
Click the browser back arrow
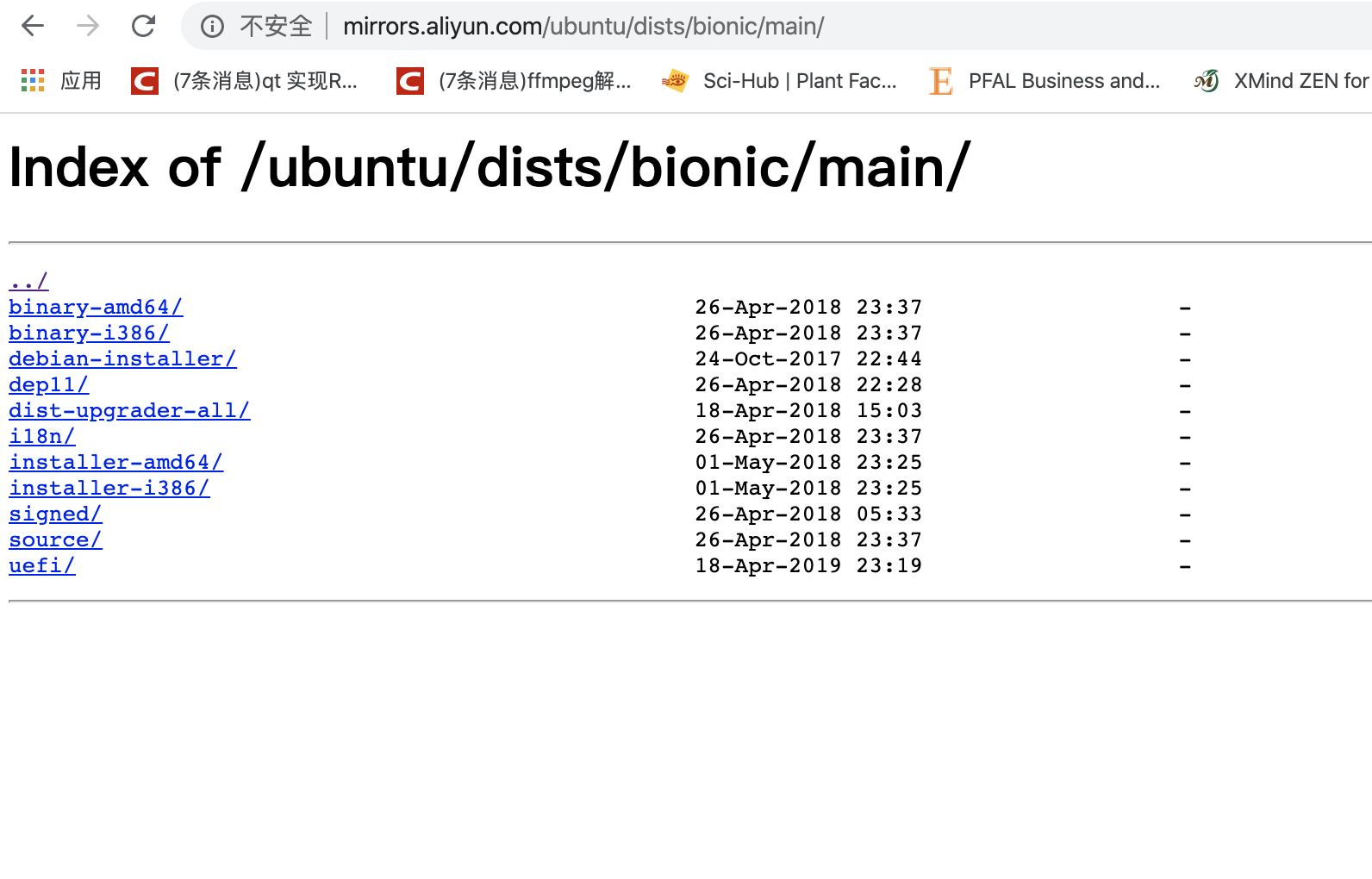[32, 26]
